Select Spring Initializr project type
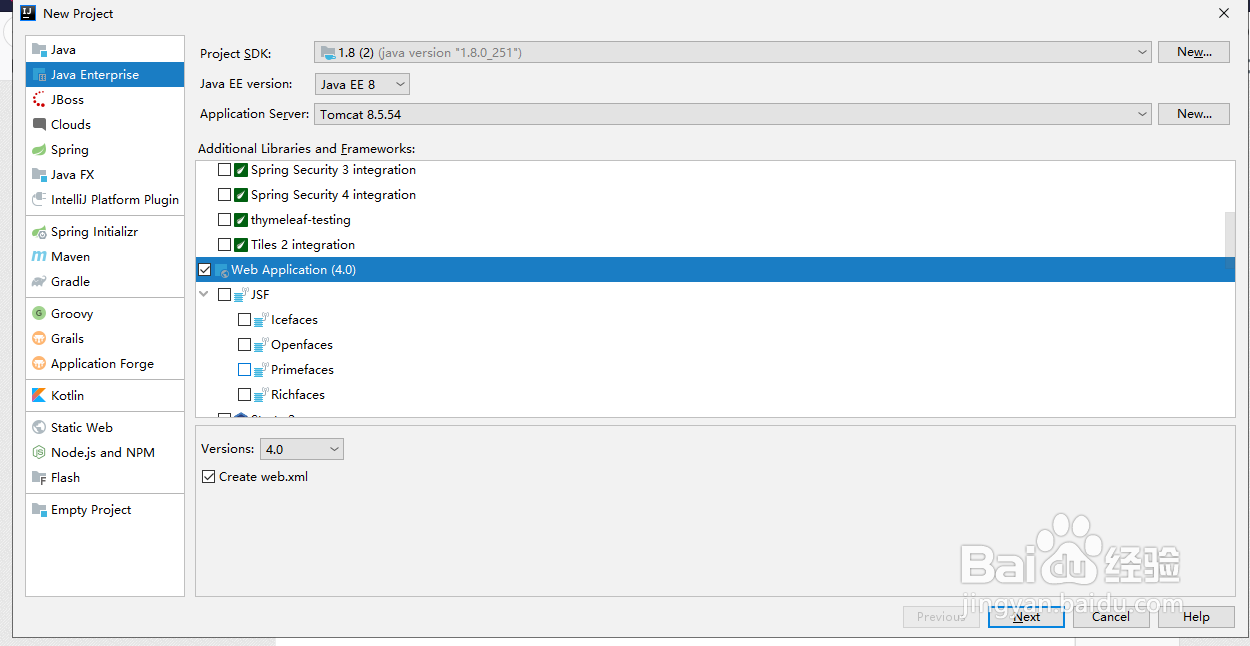The height and width of the screenshot is (646, 1250). [x=94, y=232]
